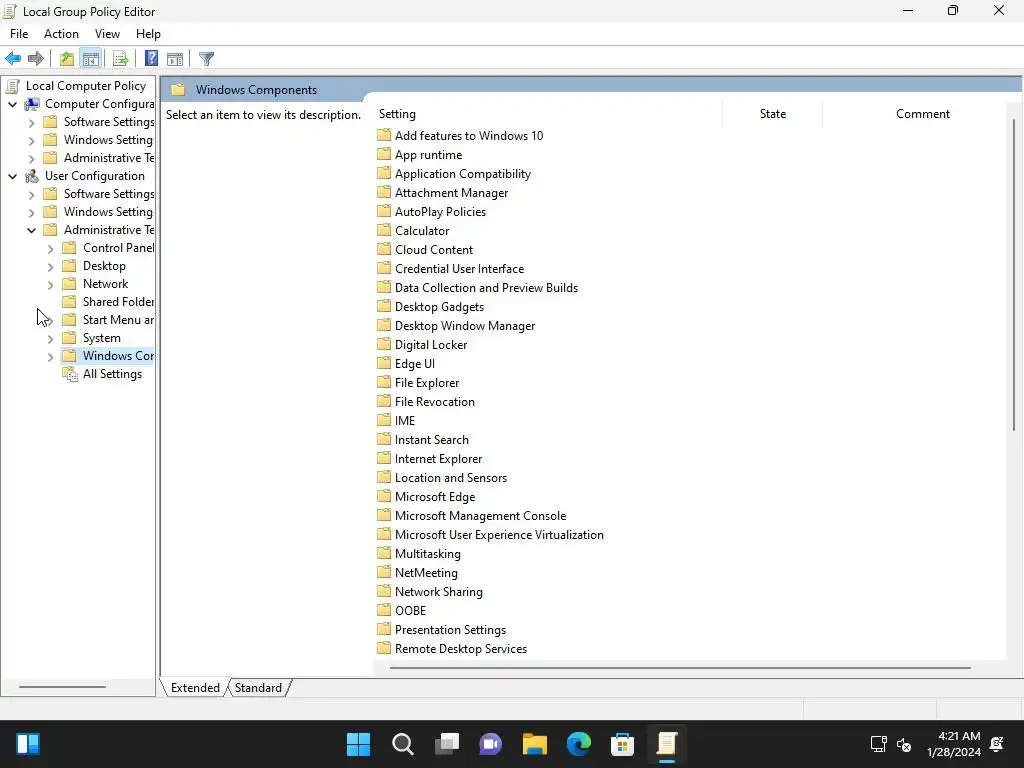Select the Cloud Content folder icon
Image resolution: width=1024 pixels, height=768 pixels.
pyautogui.click(x=384, y=249)
